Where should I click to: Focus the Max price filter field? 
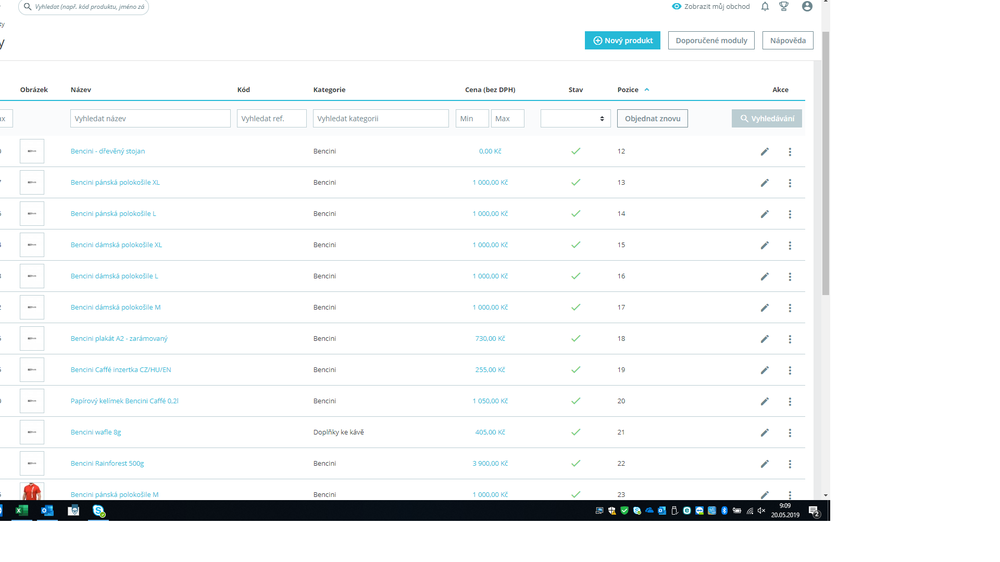[508, 119]
